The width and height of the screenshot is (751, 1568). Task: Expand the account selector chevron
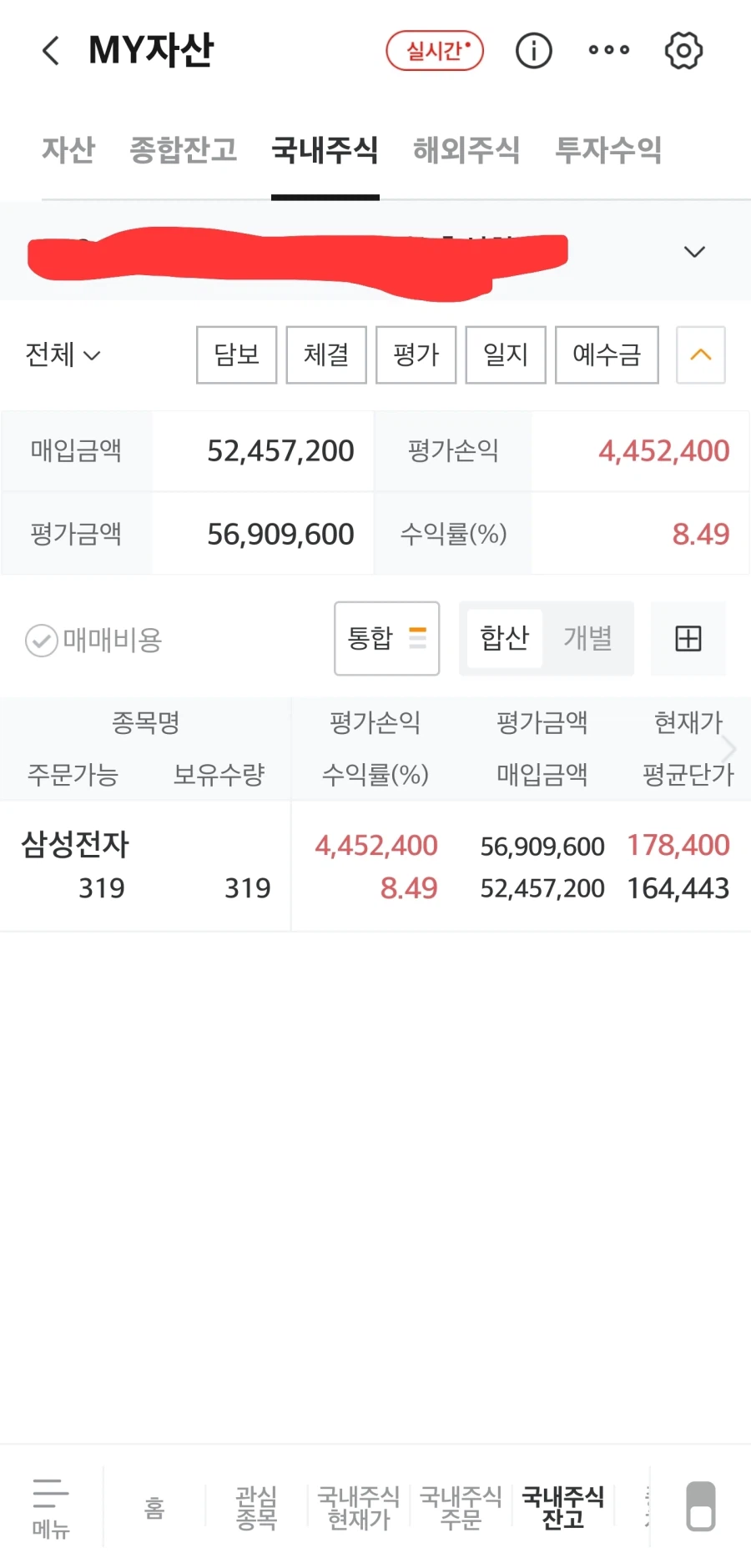pyautogui.click(x=694, y=252)
